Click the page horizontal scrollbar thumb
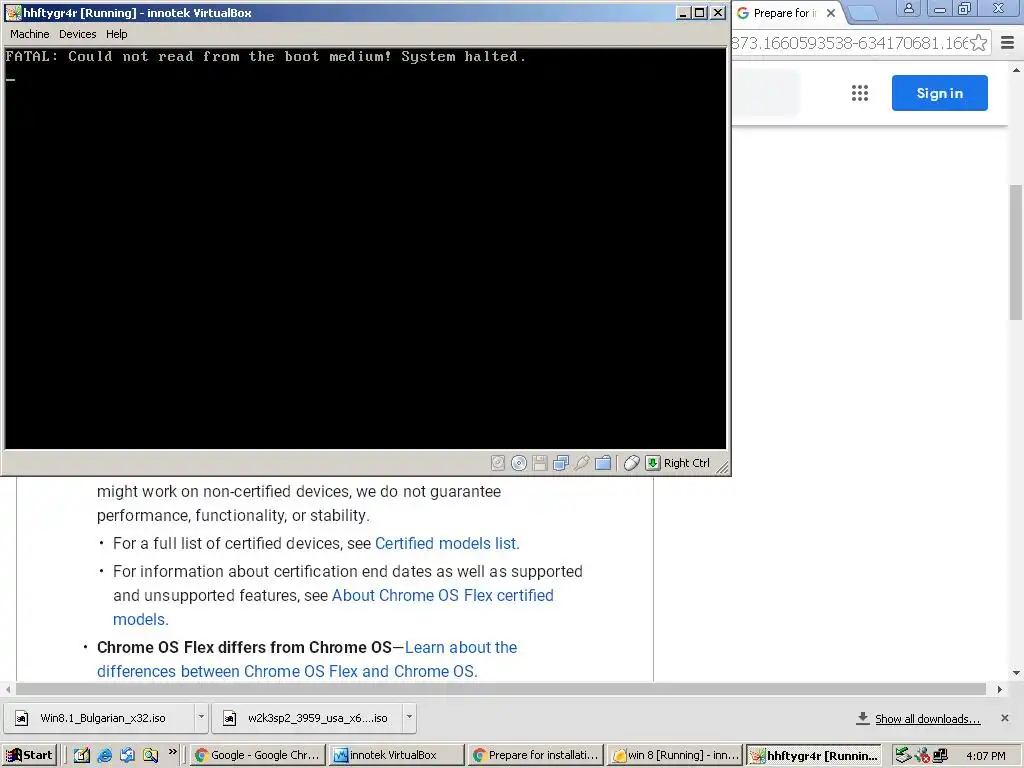Image resolution: width=1024 pixels, height=768 pixels. click(x=501, y=690)
